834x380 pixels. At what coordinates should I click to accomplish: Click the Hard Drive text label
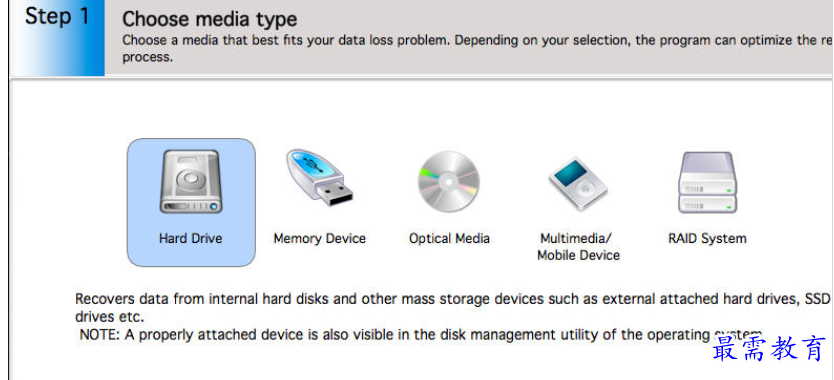tap(190, 238)
